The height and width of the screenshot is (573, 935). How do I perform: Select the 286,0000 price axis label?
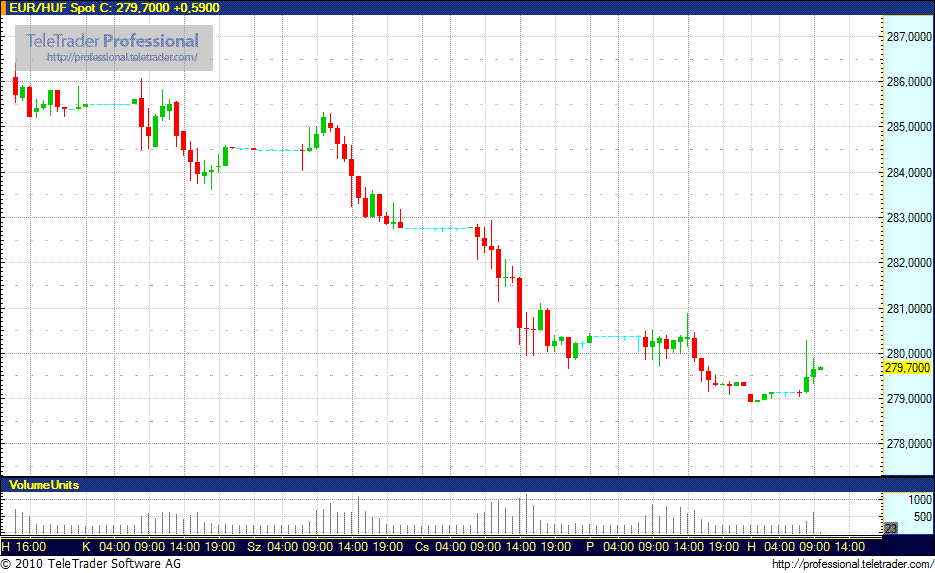coord(909,82)
